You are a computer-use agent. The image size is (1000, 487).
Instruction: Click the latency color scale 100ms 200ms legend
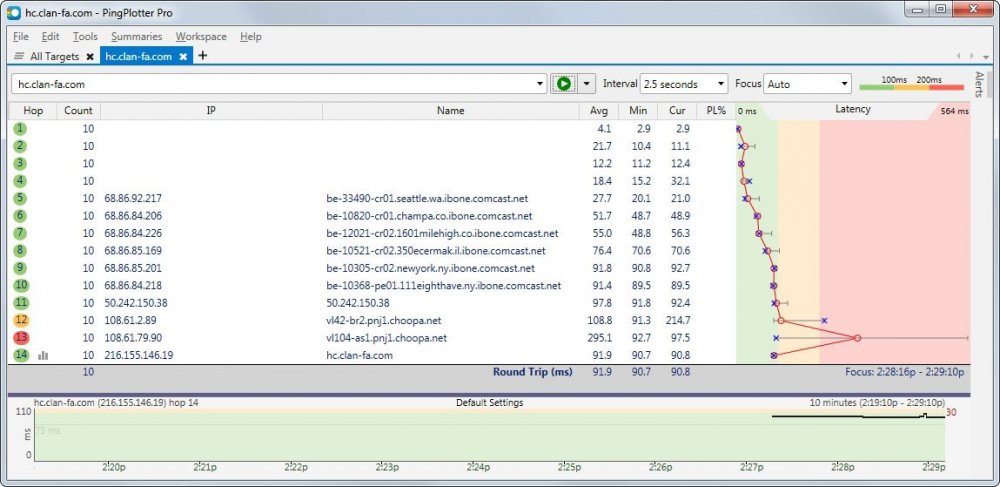pos(911,84)
